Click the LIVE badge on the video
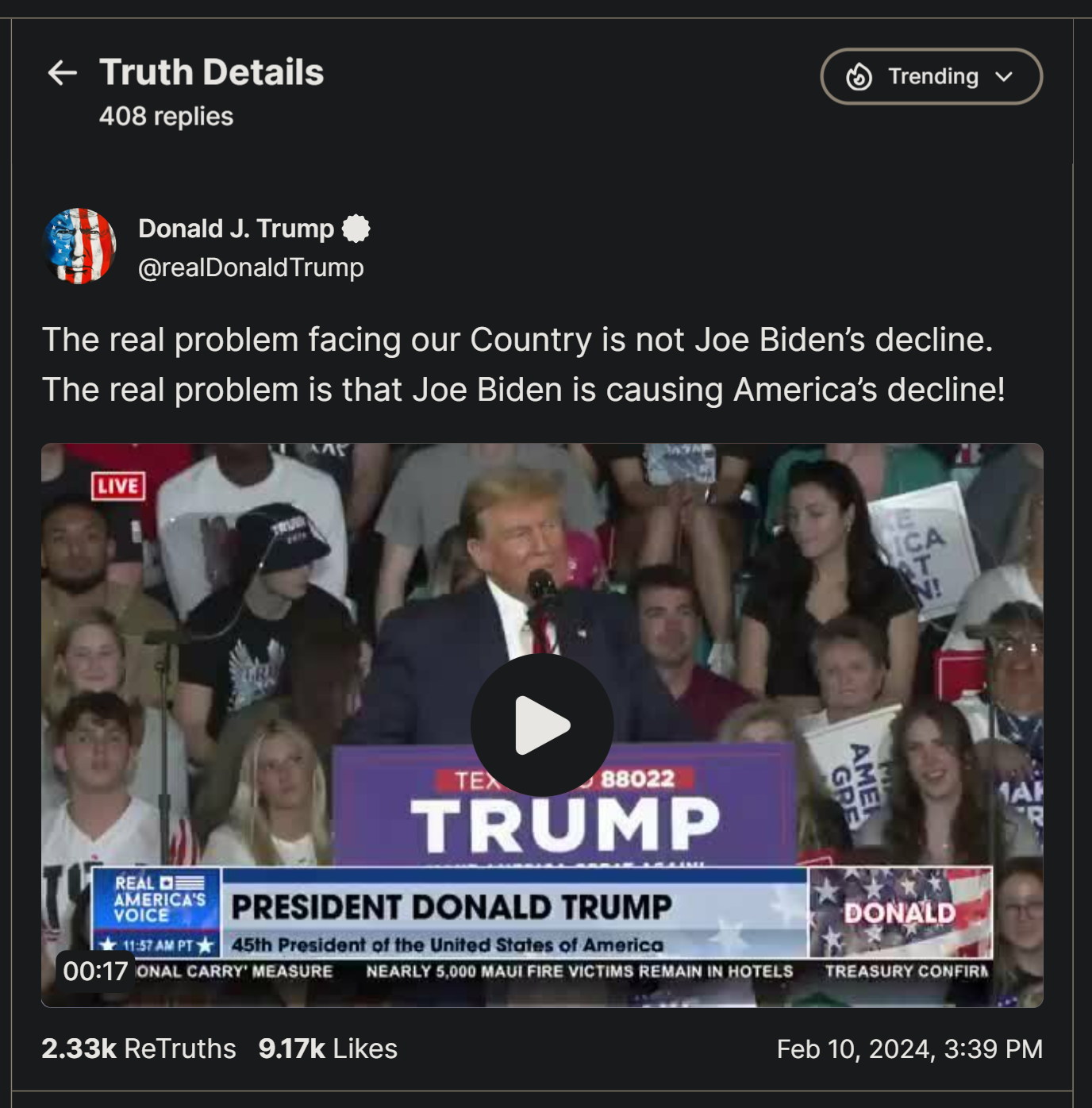1092x1108 pixels. (118, 486)
